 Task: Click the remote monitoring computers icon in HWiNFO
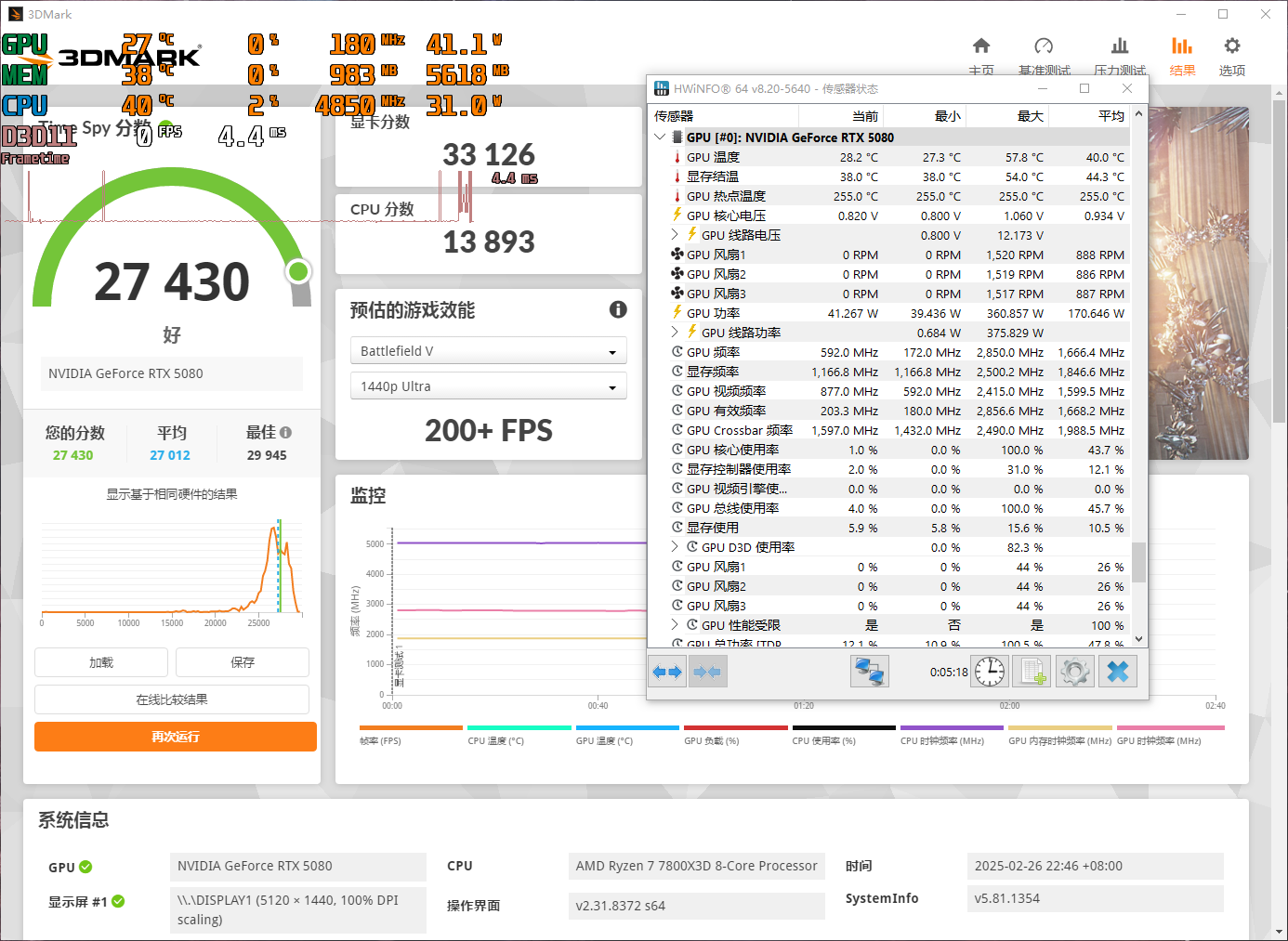tap(869, 671)
